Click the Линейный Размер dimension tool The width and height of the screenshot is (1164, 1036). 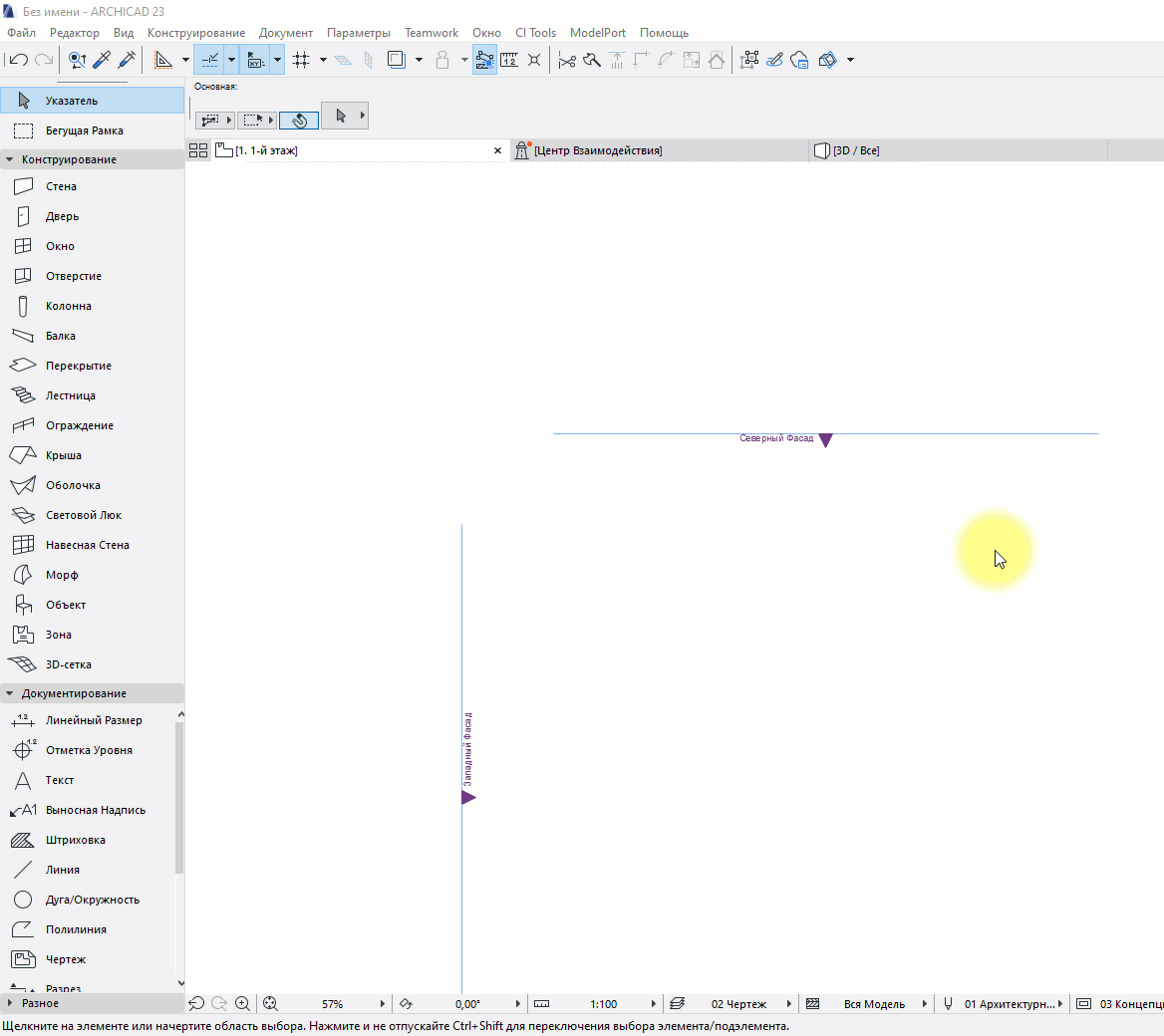point(93,720)
